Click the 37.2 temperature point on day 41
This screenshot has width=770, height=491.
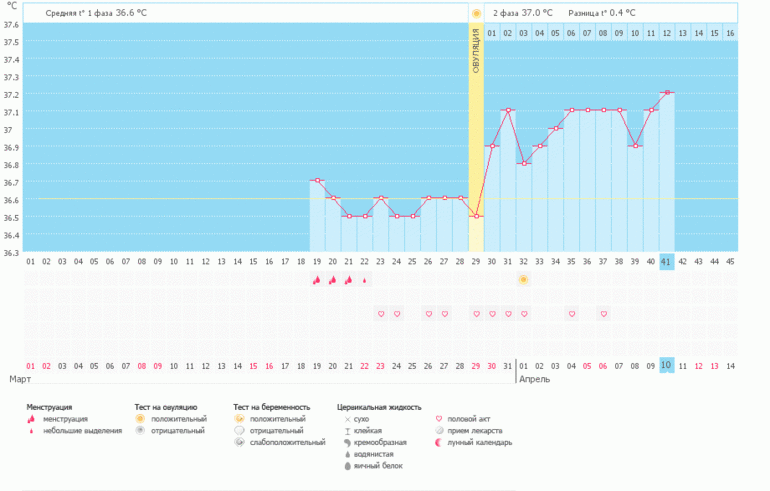[x=667, y=93]
